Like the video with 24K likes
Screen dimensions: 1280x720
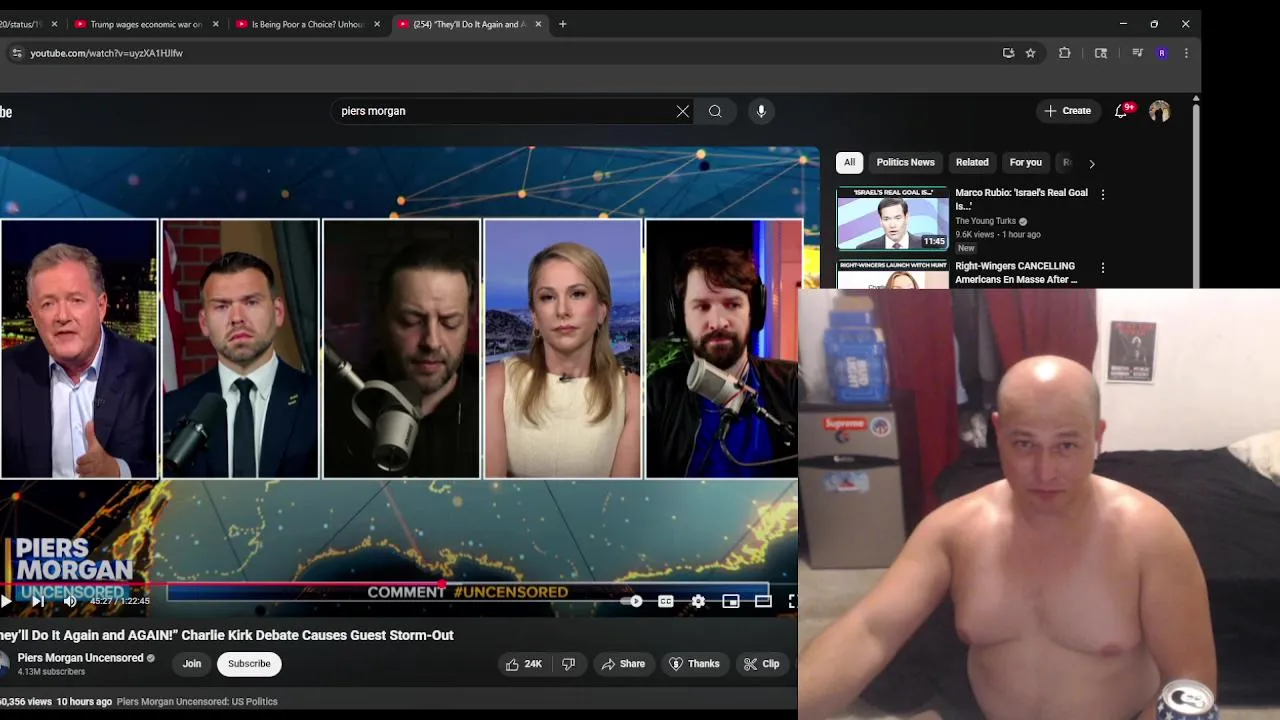tap(523, 664)
